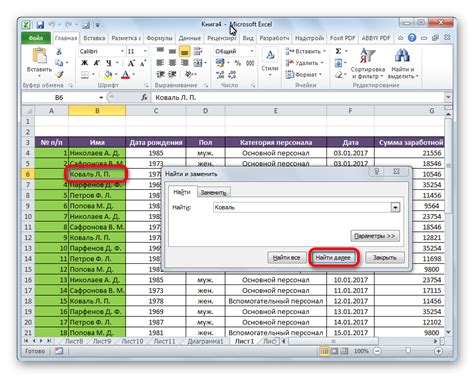Open the Общий number format dropdown

click(x=252, y=51)
